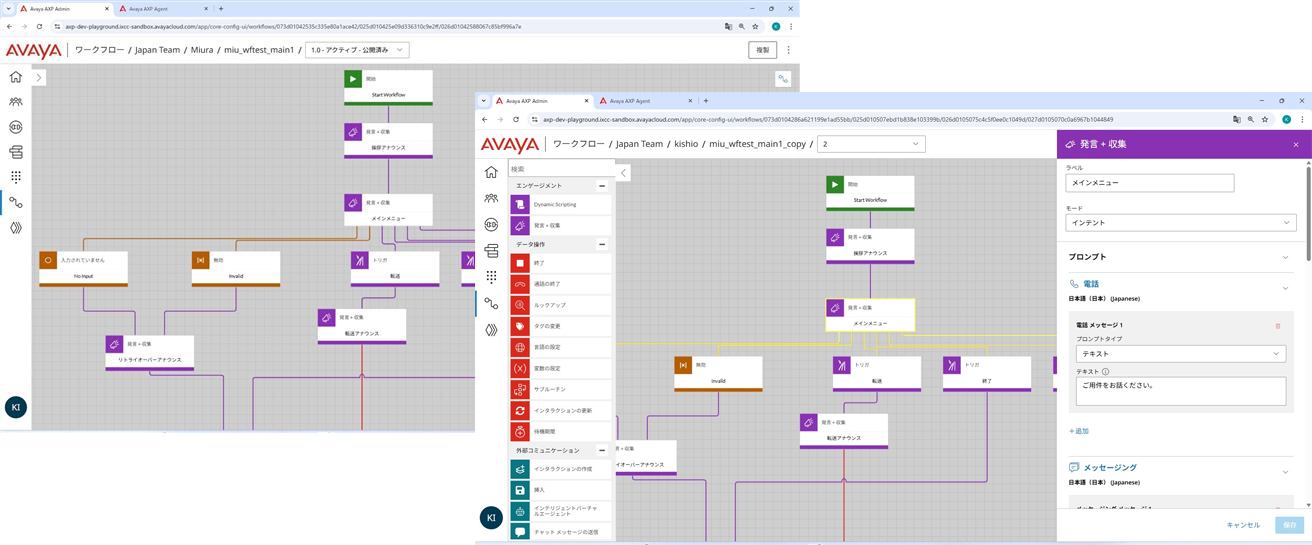Collapse the 外部コミュニケーション palette section

[602, 451]
